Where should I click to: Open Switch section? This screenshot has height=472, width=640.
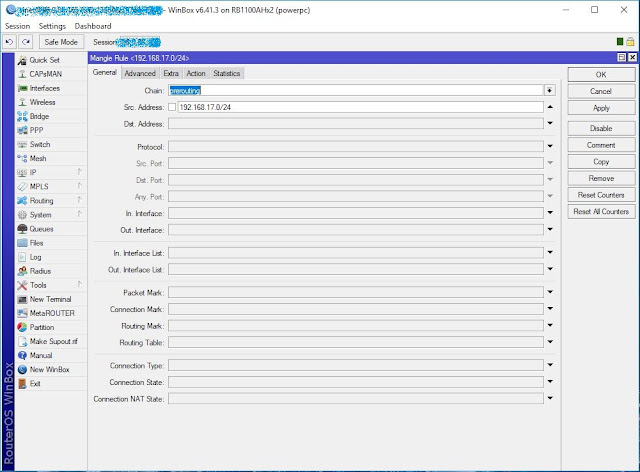(x=51, y=145)
